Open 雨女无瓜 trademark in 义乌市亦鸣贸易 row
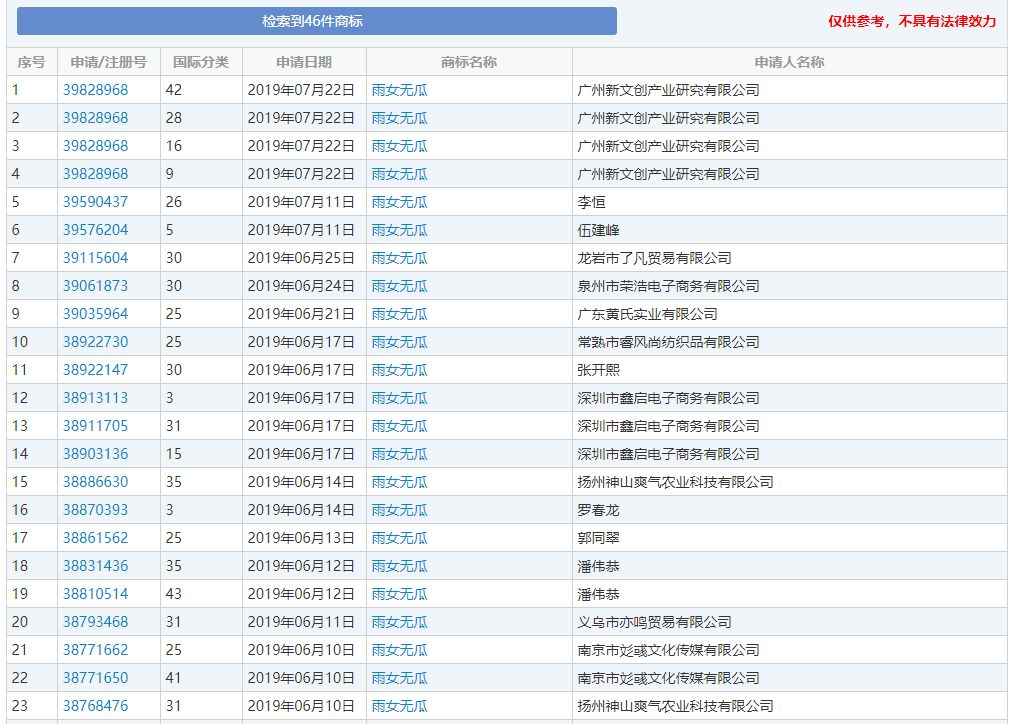This screenshot has width=1014, height=724. point(400,622)
